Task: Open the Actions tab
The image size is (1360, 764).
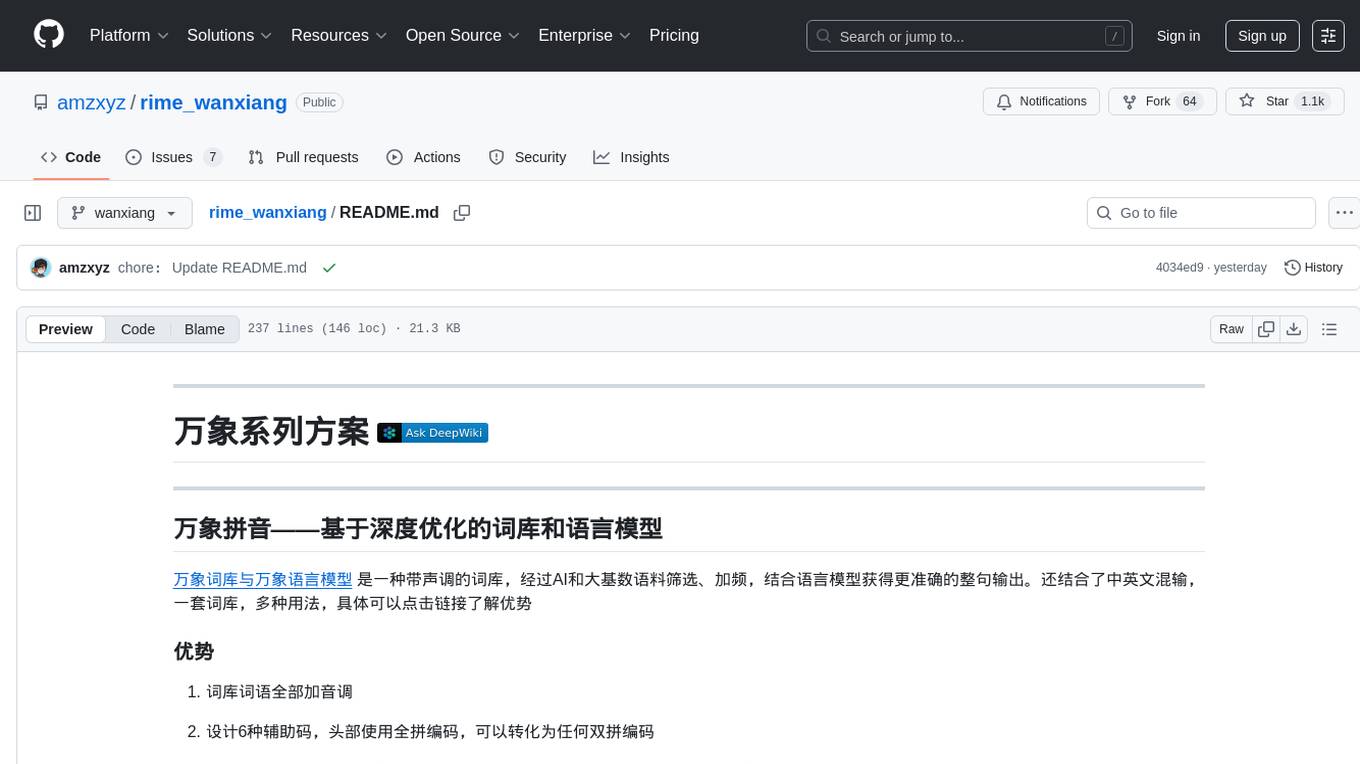Action: pyautogui.click(x=423, y=157)
